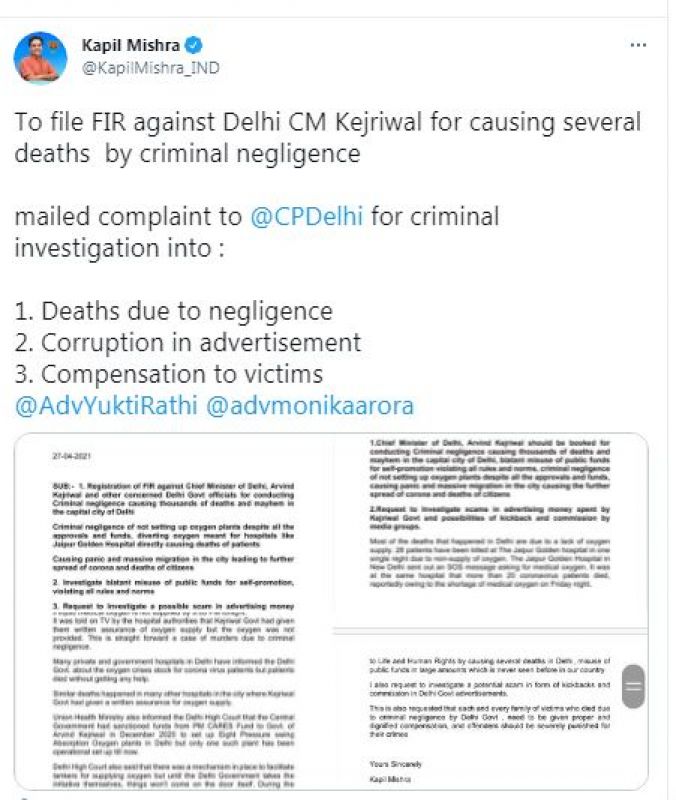Click the "mailed complaint to" text
676x800 pixels.
128,216
